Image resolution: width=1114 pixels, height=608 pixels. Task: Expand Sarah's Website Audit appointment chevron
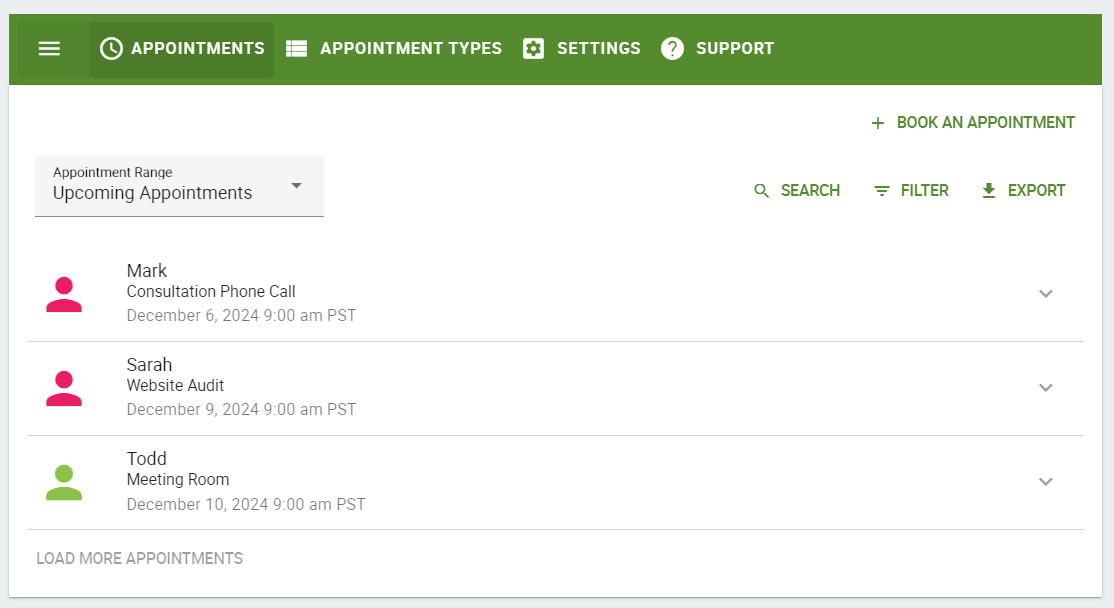coord(1046,388)
